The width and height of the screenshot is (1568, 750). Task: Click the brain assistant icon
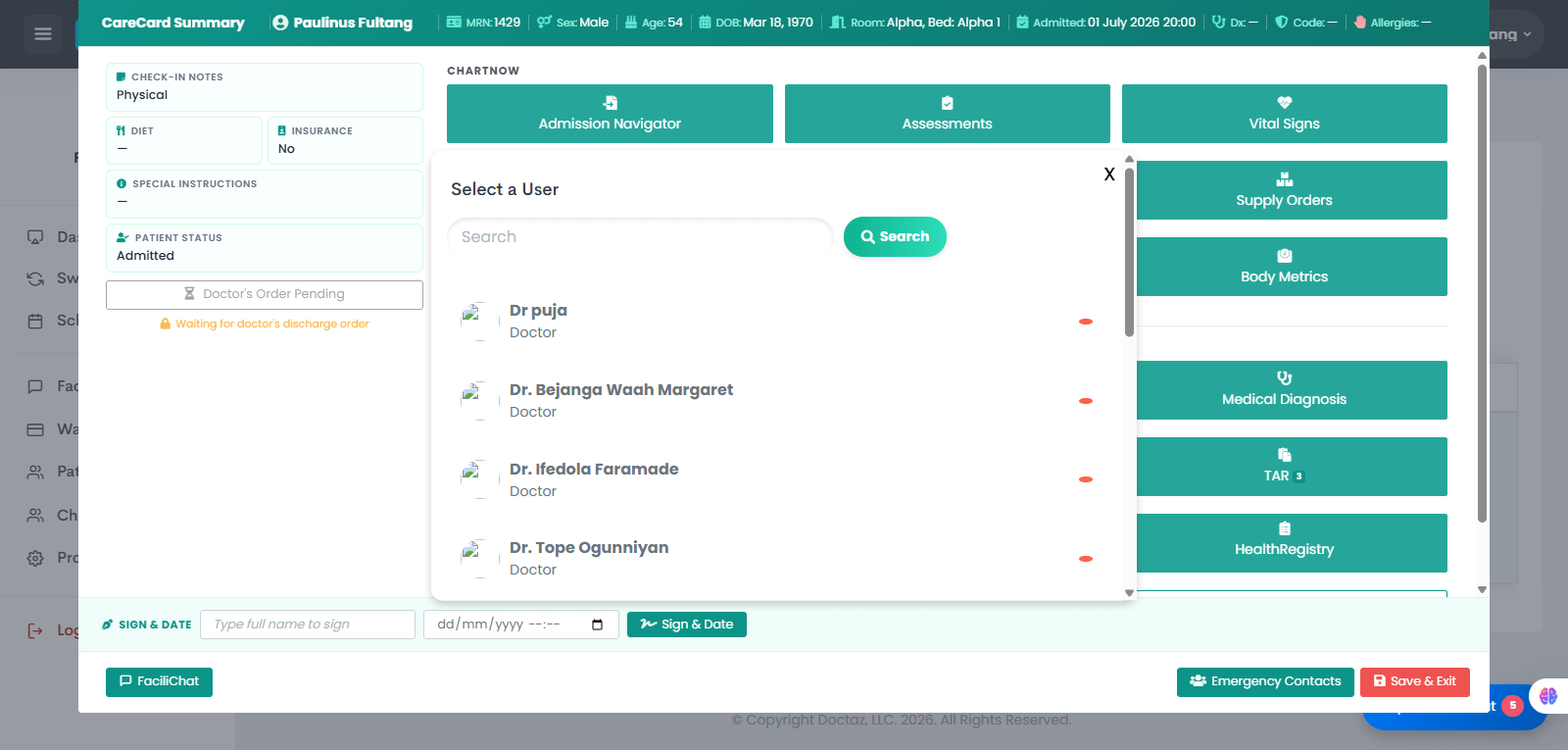coord(1548,696)
